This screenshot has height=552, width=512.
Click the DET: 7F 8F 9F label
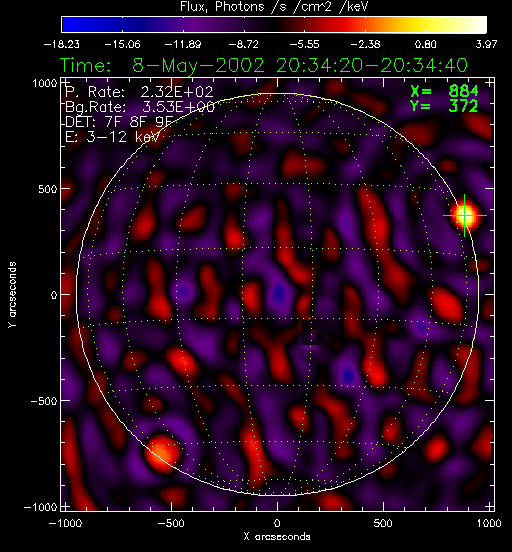coord(119,122)
